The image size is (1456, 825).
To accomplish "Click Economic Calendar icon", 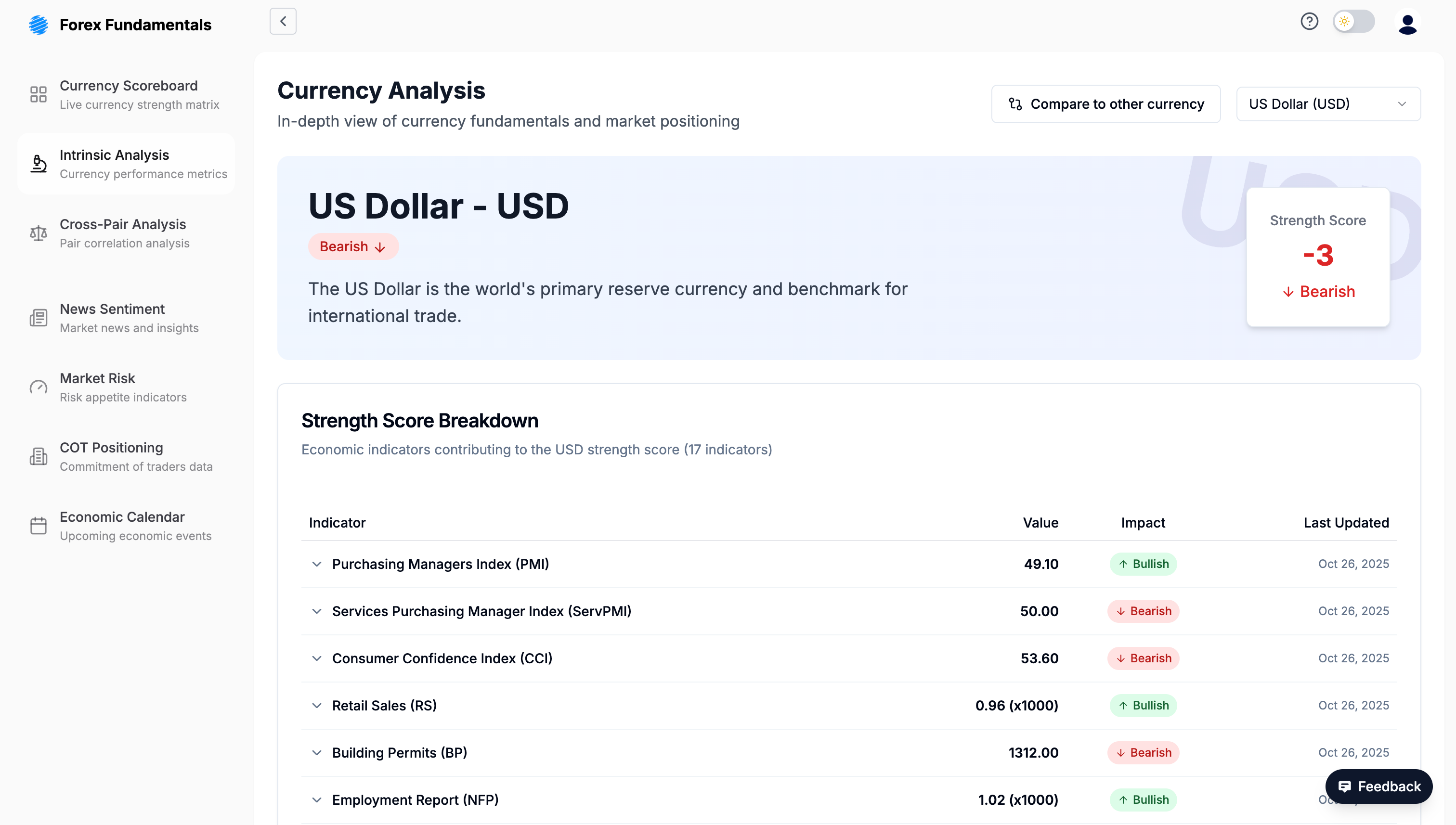I will tap(39, 526).
